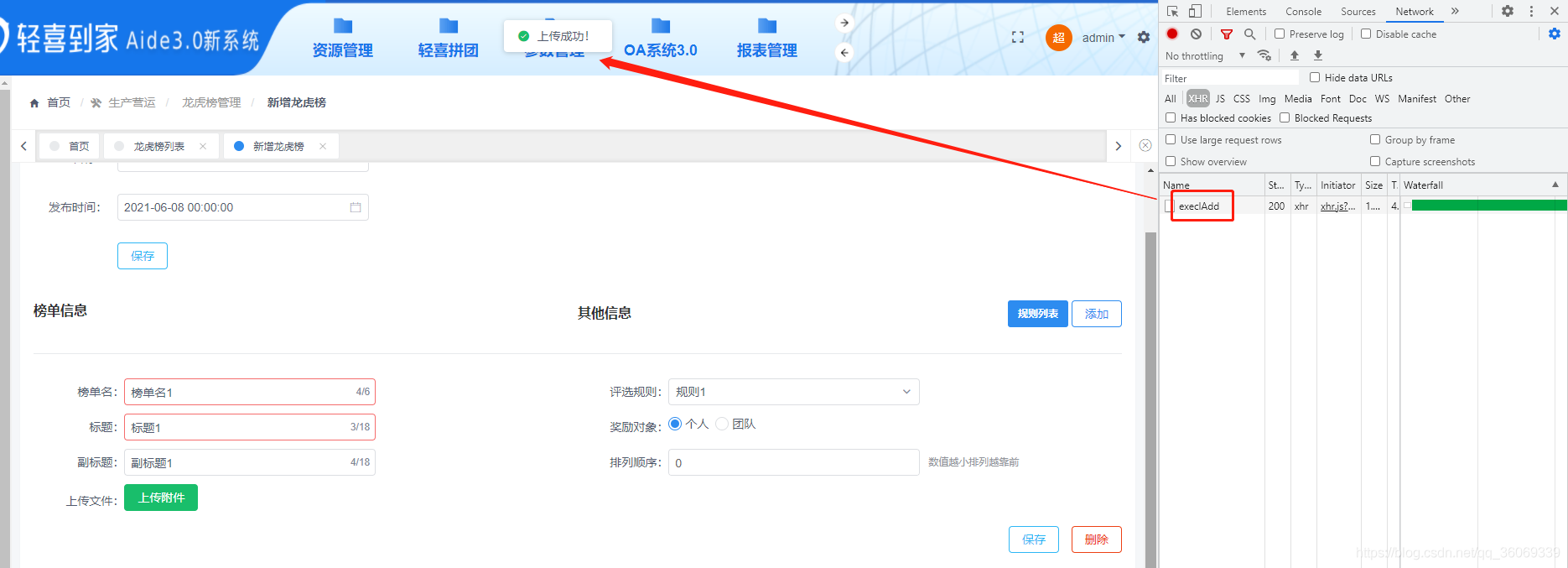The image size is (1568, 568).
Task: Click the left arrow navigation menu scroller
Action: [x=845, y=52]
